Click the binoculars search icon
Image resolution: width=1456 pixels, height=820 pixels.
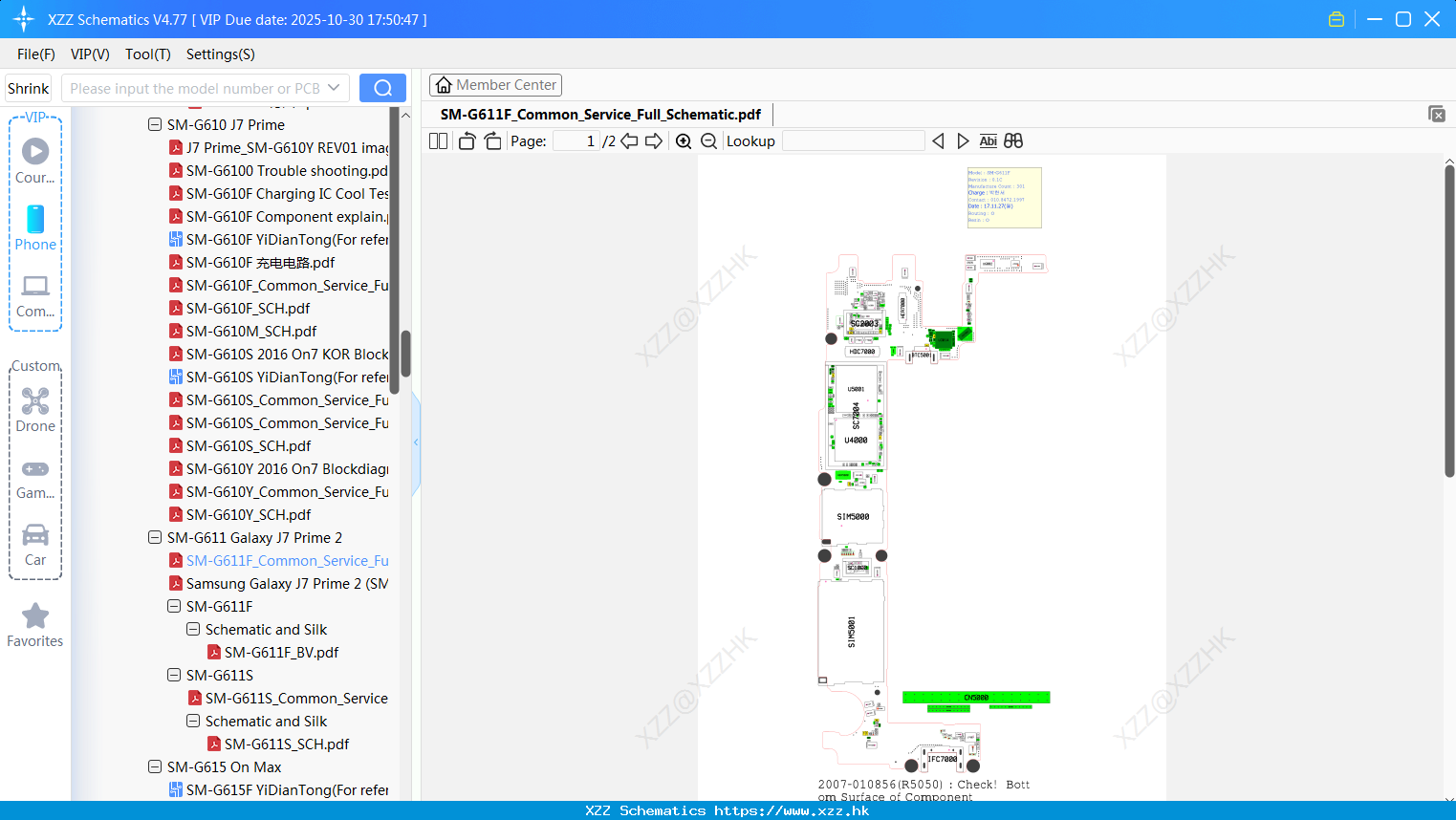(1013, 140)
